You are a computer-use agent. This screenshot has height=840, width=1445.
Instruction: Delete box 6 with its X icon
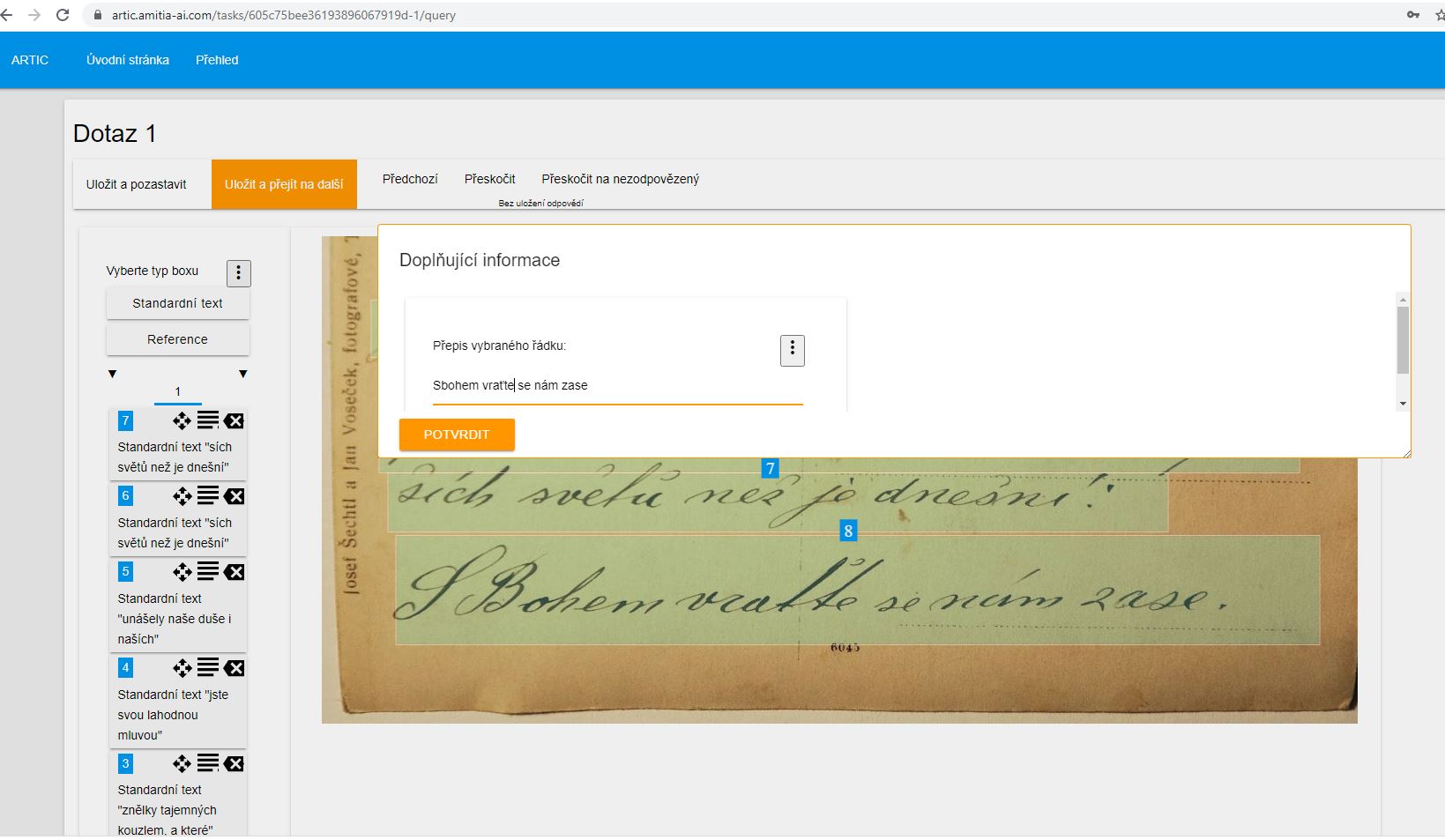click(234, 496)
